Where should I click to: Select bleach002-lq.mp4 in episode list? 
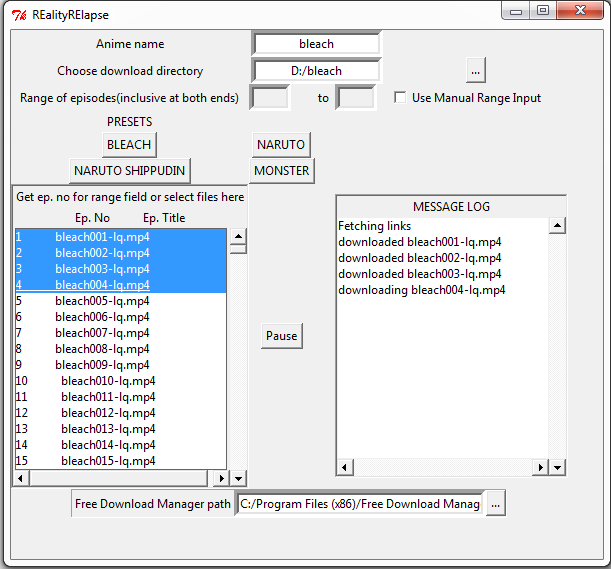coord(121,253)
